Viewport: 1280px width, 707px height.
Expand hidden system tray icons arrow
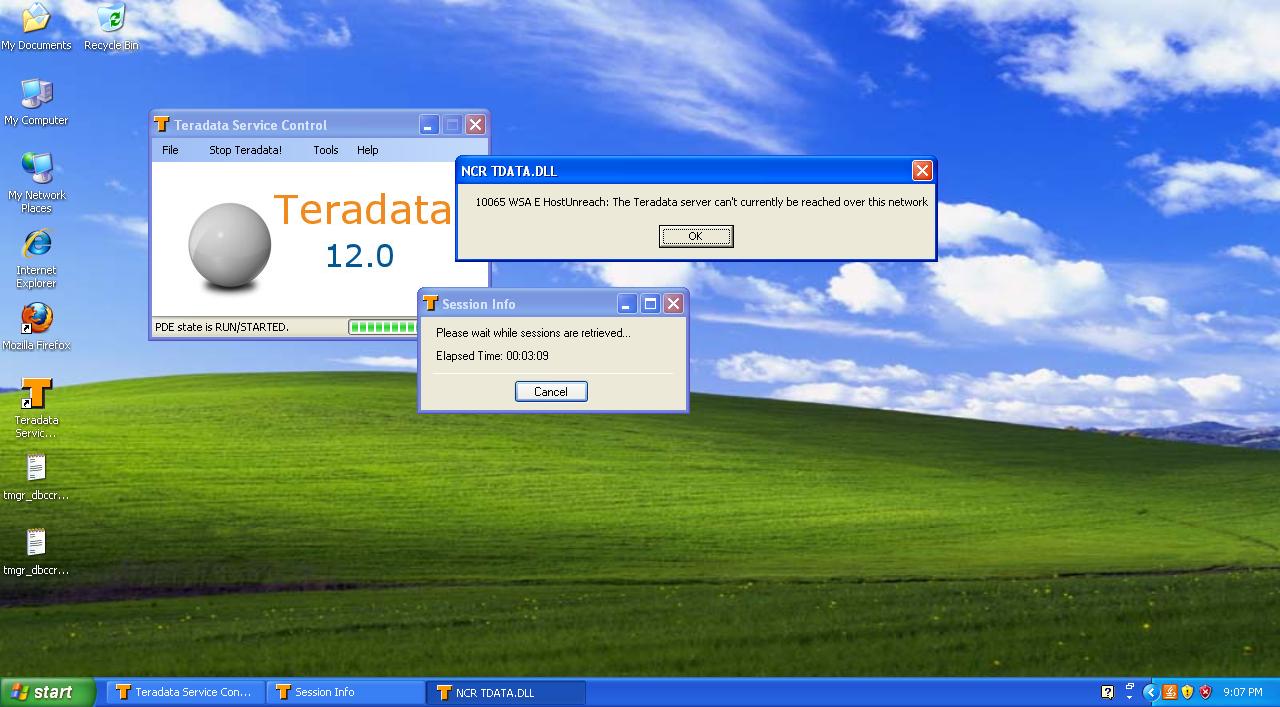(x=1149, y=692)
